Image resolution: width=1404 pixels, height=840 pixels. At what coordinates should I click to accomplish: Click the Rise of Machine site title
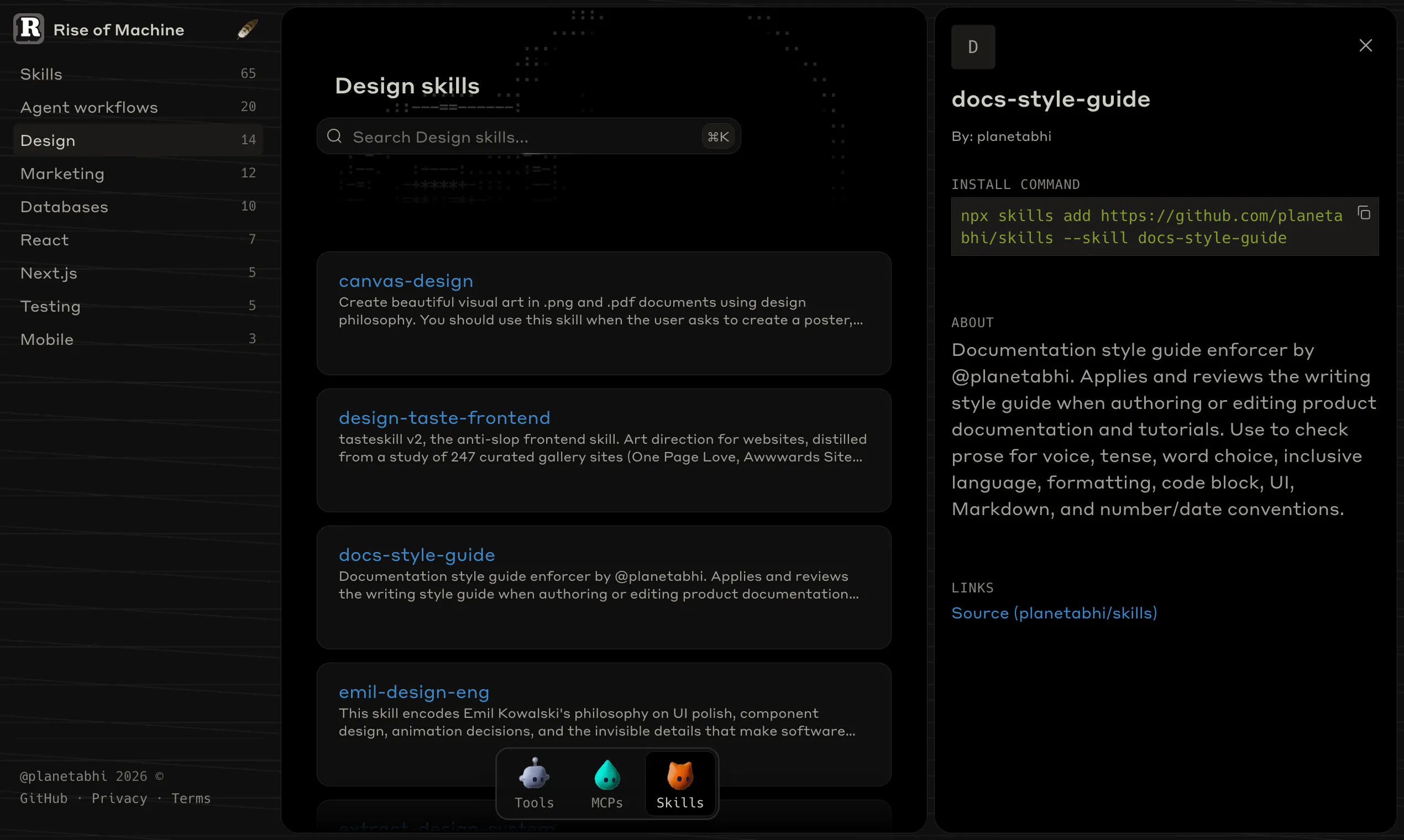tap(119, 29)
